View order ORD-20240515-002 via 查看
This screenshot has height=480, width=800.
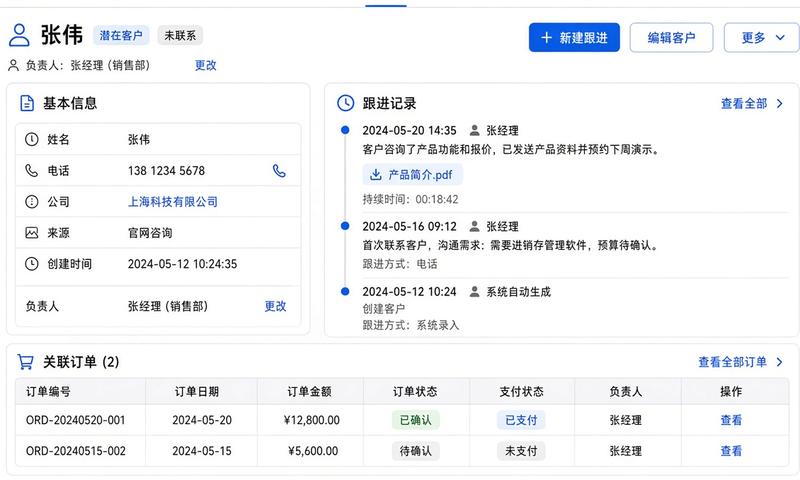point(731,451)
